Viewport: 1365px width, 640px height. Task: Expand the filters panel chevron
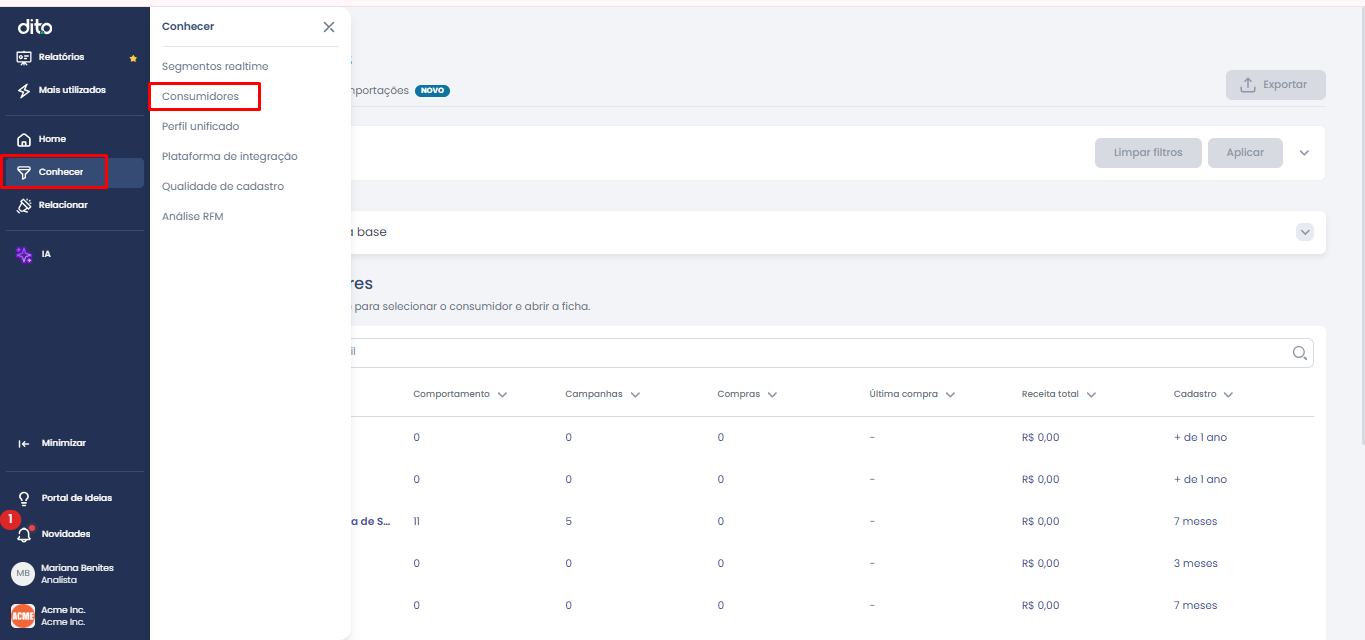click(1304, 153)
